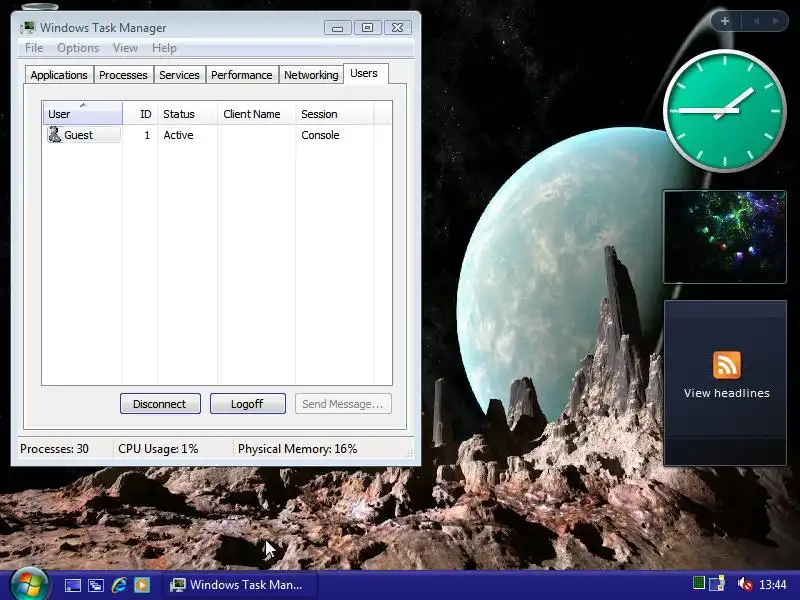Click Switch between windows quick launch icon
Screen dimensions: 800x600
point(95,585)
